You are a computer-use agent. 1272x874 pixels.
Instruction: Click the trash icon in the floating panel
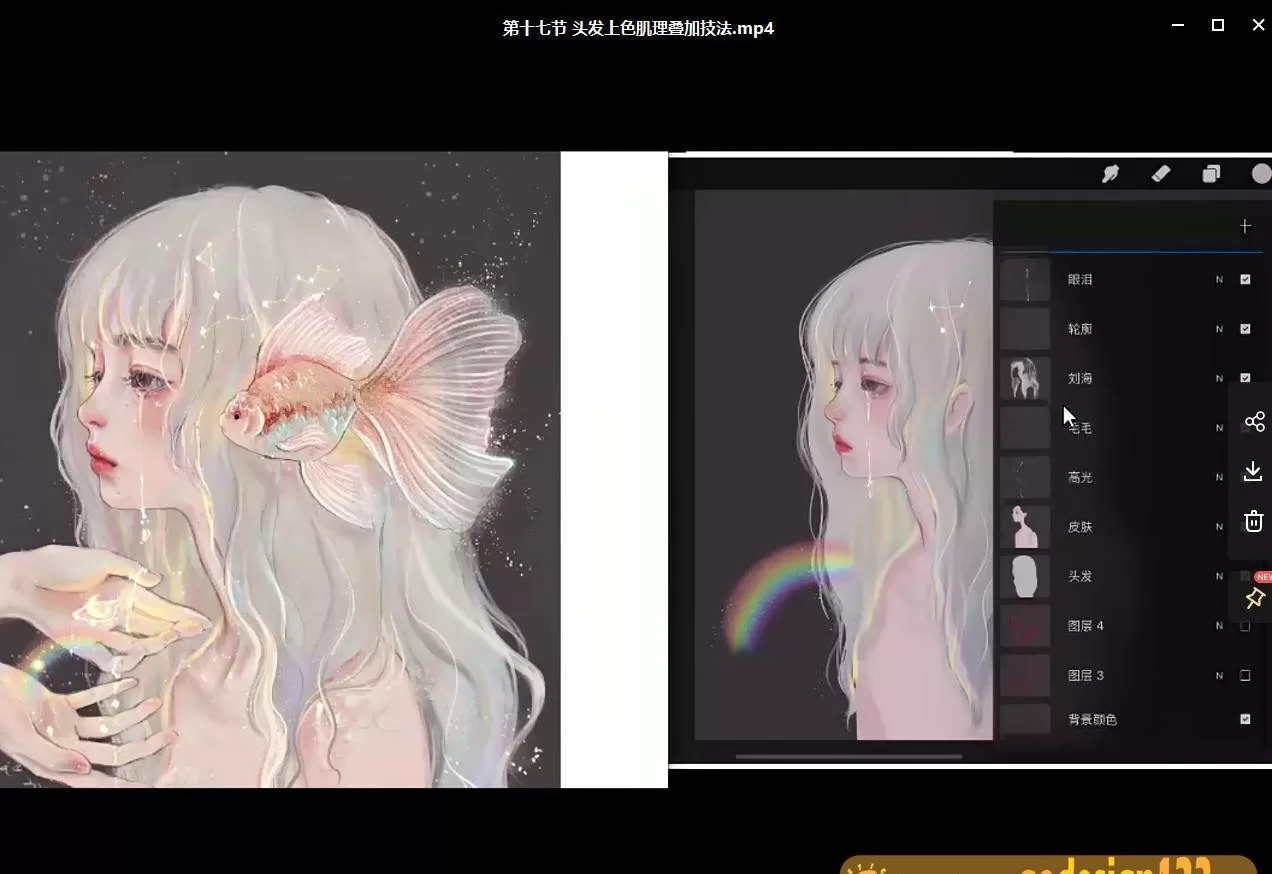[1253, 520]
